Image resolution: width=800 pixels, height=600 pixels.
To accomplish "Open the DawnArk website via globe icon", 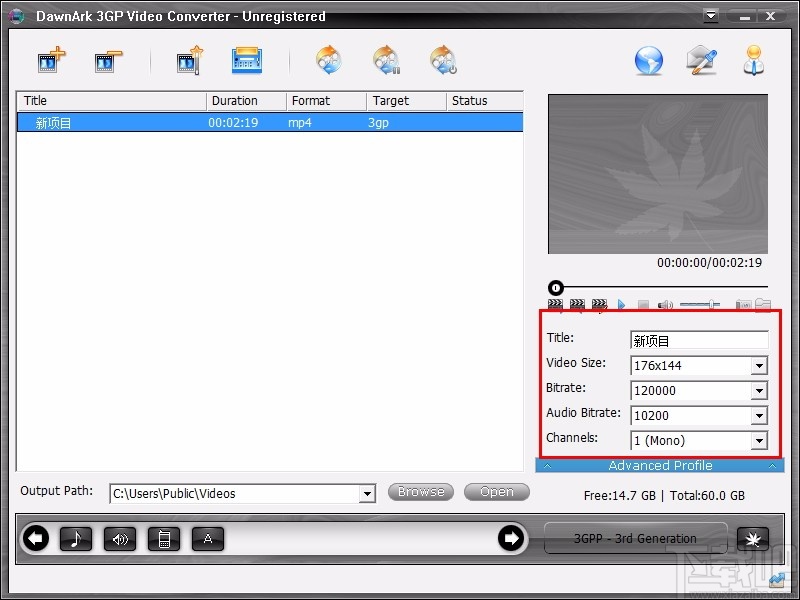I will (x=648, y=60).
